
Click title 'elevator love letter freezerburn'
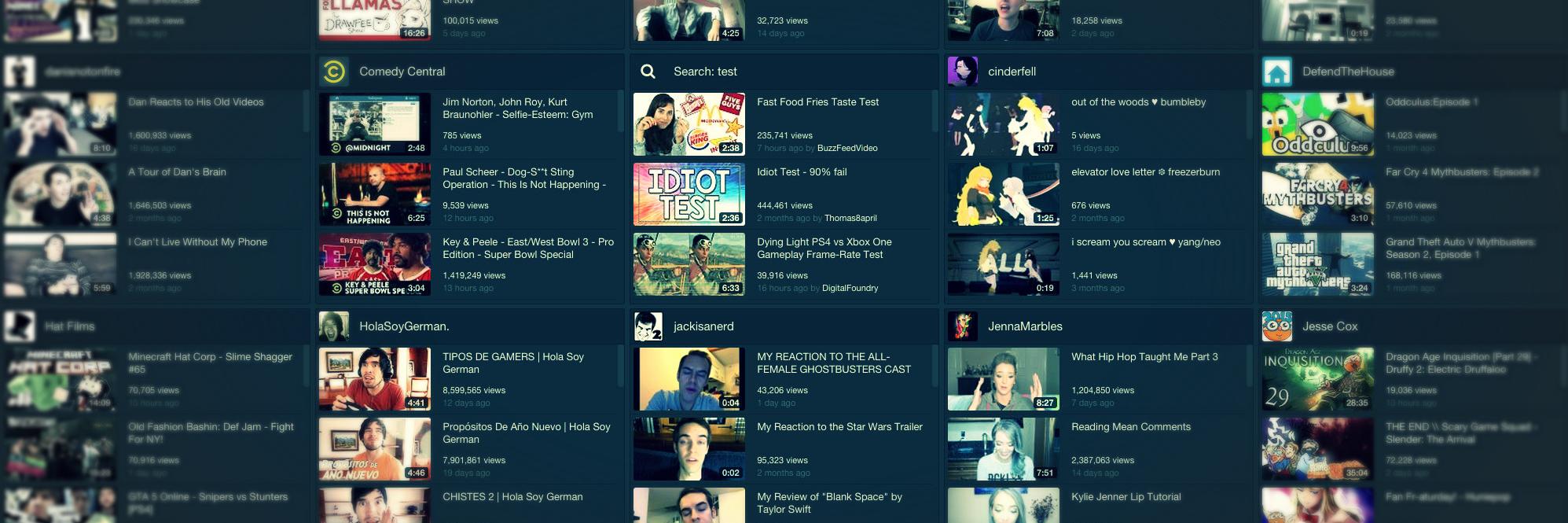[1145, 172]
